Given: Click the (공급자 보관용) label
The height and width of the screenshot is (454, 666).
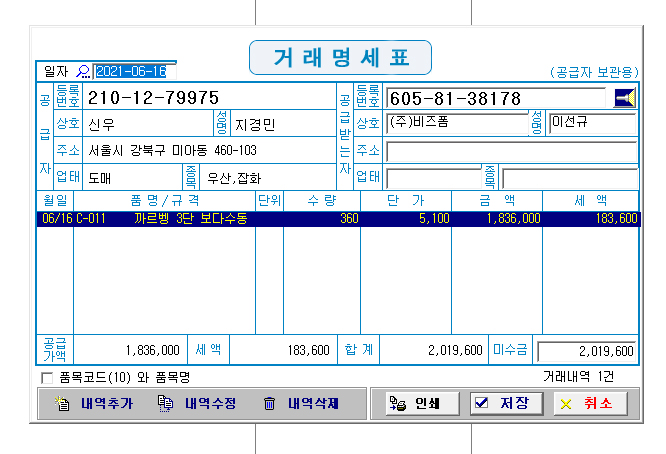Looking at the screenshot, I should [x=593, y=73].
